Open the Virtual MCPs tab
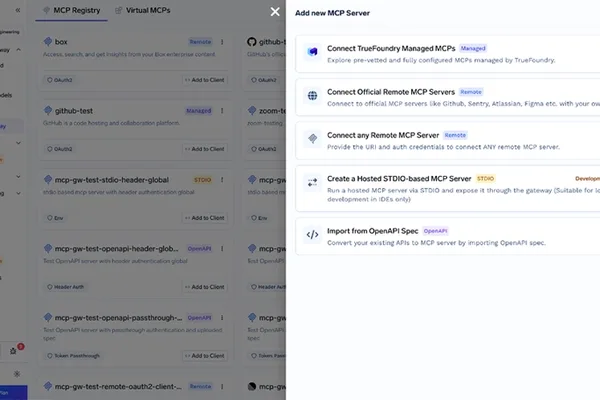 tap(143, 10)
